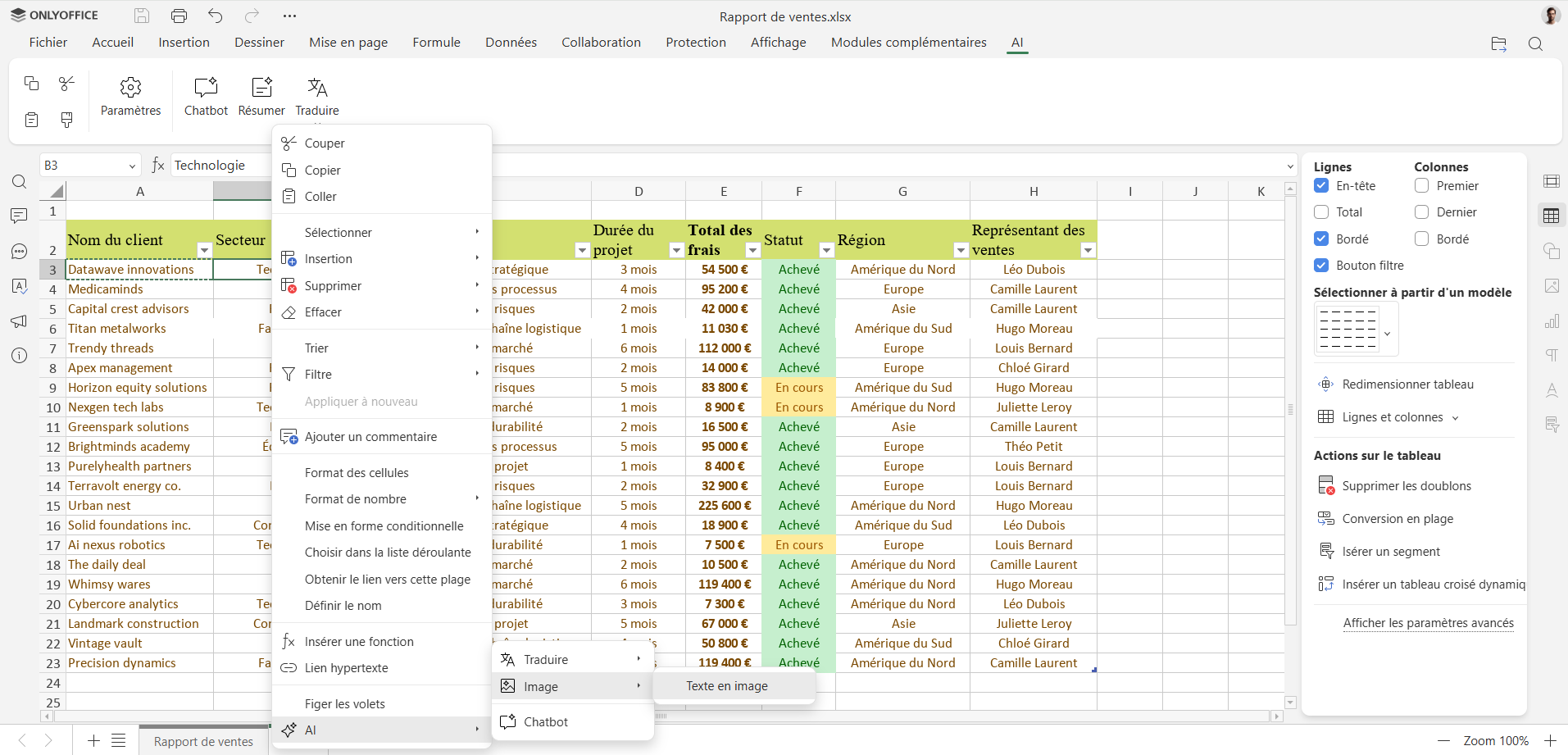The width and height of the screenshot is (1568, 755).
Task: Increase zoom with the plus button
Action: 1550,740
